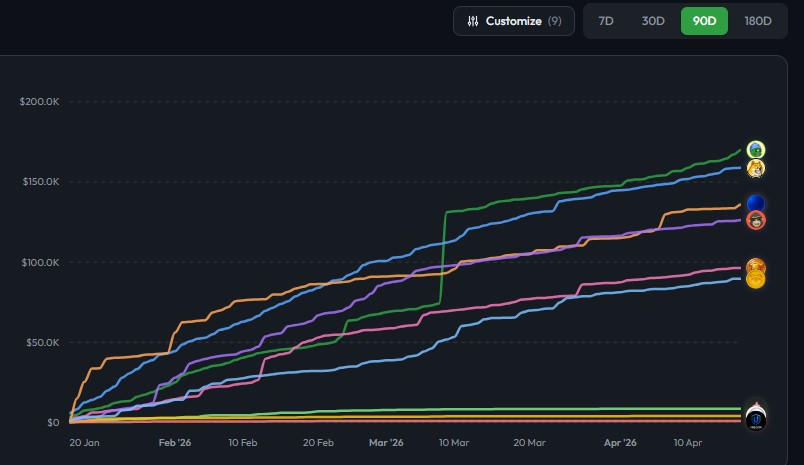The width and height of the screenshot is (804, 465).
Task: Switch to the 7D time range
Action: (606, 21)
